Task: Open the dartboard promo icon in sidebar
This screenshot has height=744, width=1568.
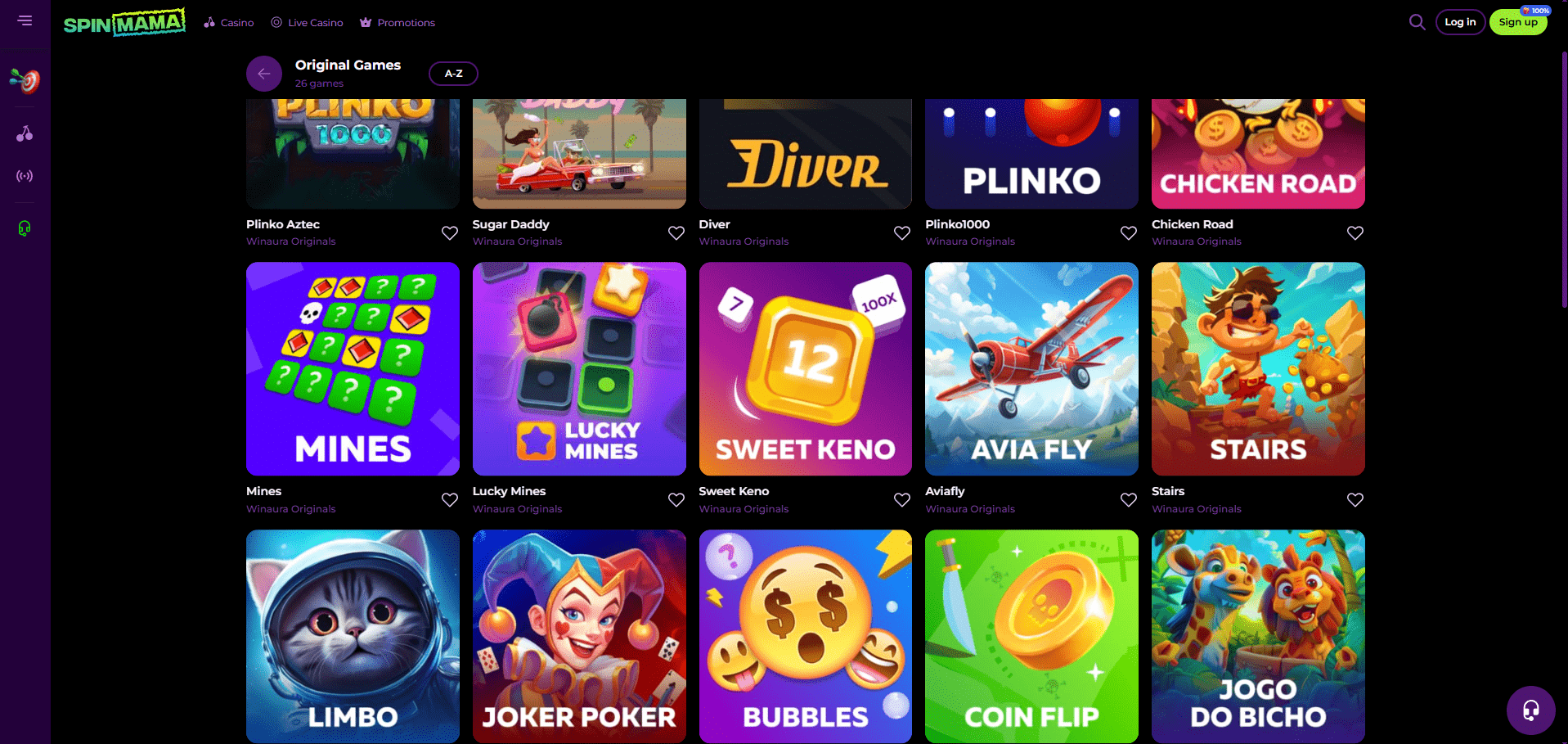Action: click(x=25, y=80)
